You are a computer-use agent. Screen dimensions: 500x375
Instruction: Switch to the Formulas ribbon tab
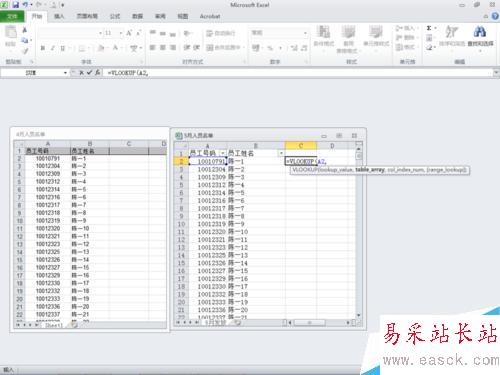pyautogui.click(x=115, y=16)
